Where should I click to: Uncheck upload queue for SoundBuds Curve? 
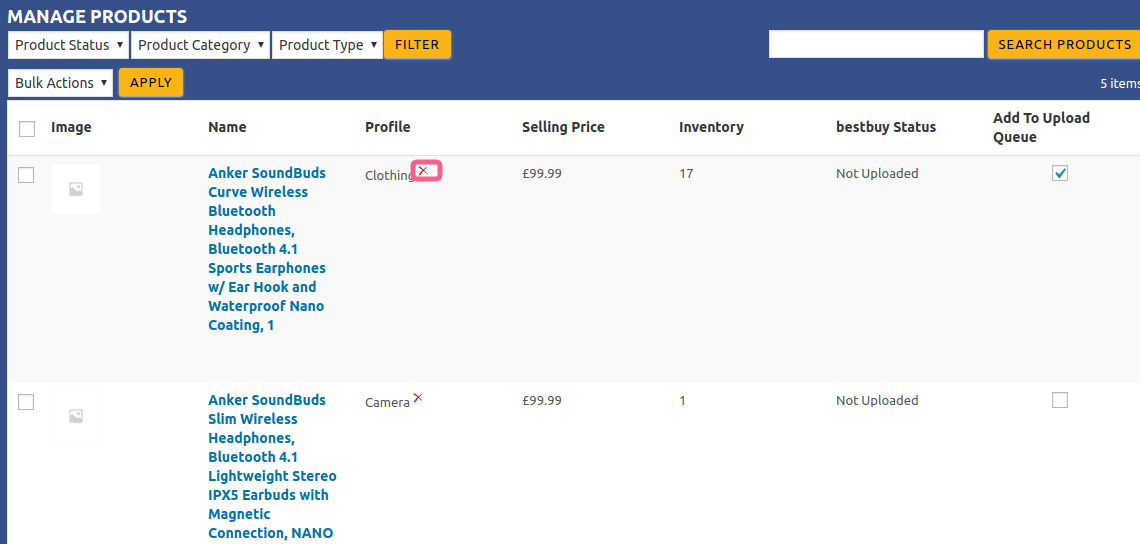click(x=1060, y=173)
